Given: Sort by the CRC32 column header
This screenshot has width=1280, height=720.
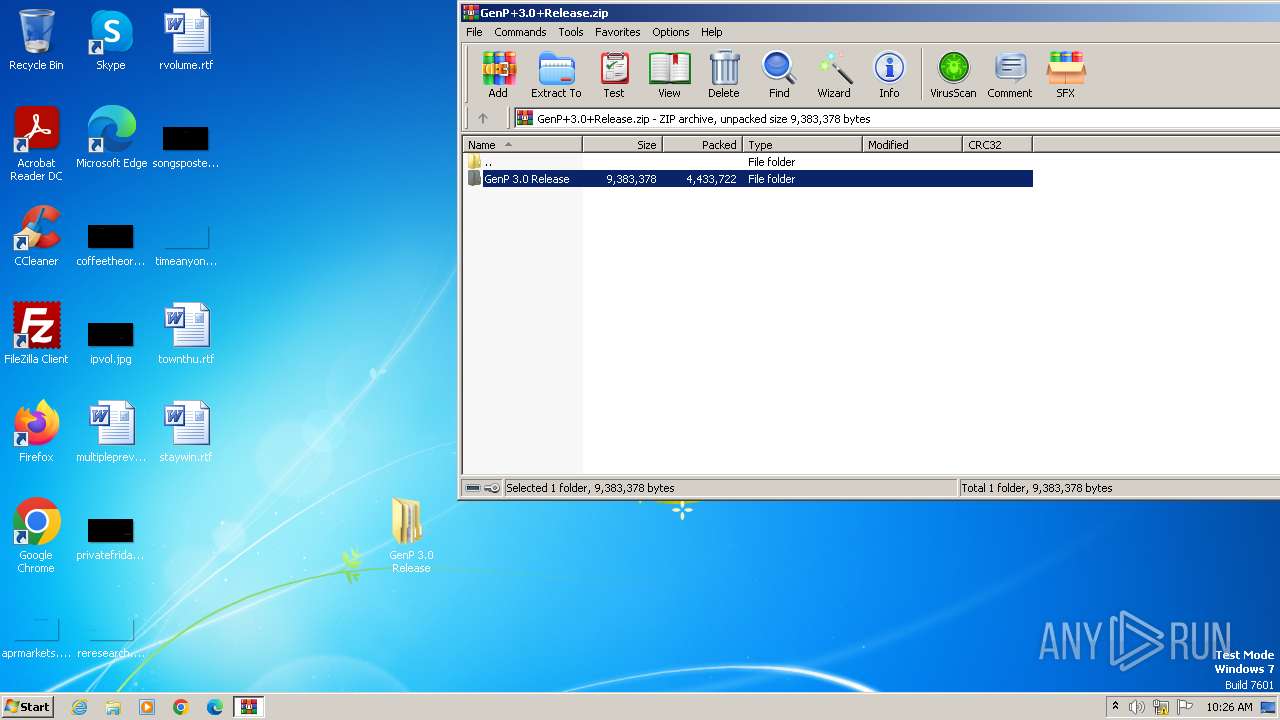Looking at the screenshot, I should click(x=997, y=145).
